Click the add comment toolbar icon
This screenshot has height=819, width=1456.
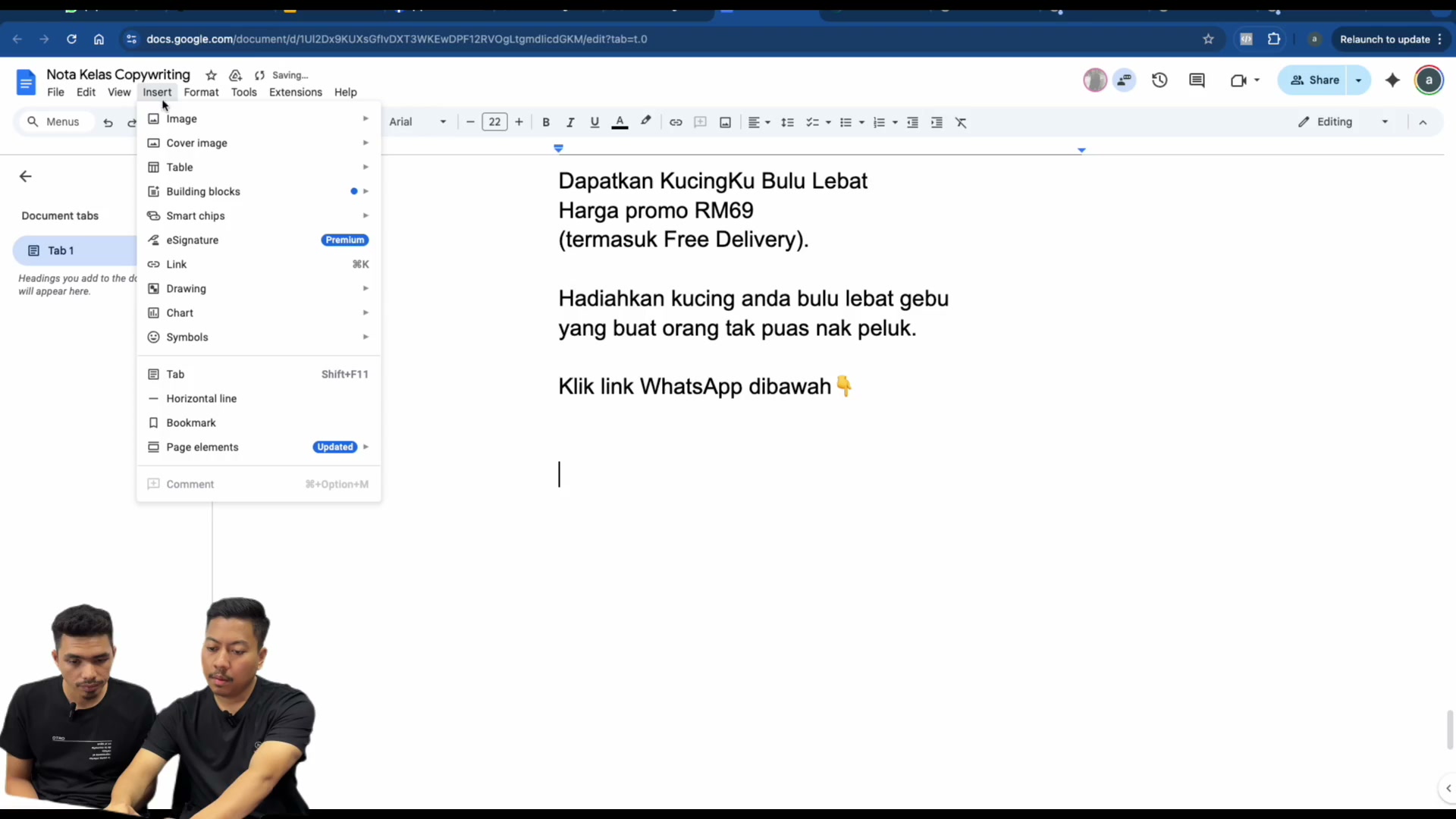(700, 122)
